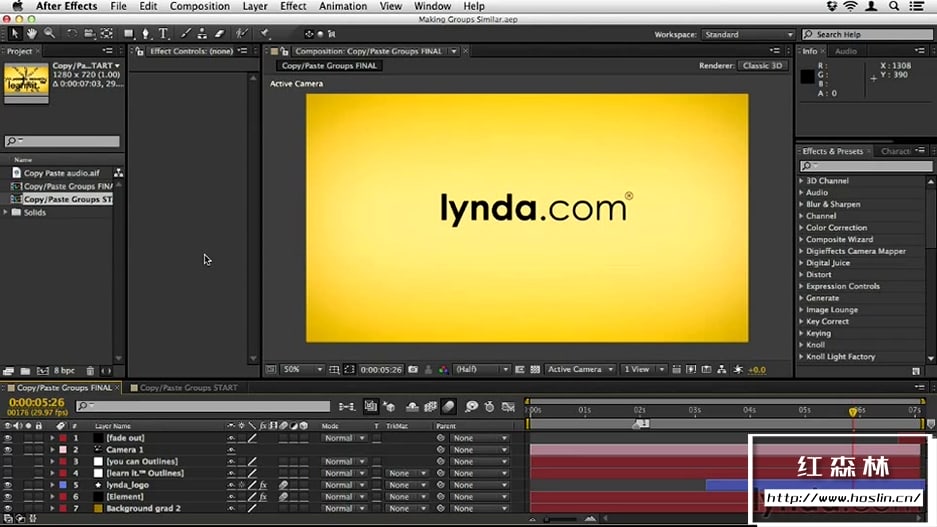
Task: Select the Selection arrow tool
Action: tap(15, 34)
